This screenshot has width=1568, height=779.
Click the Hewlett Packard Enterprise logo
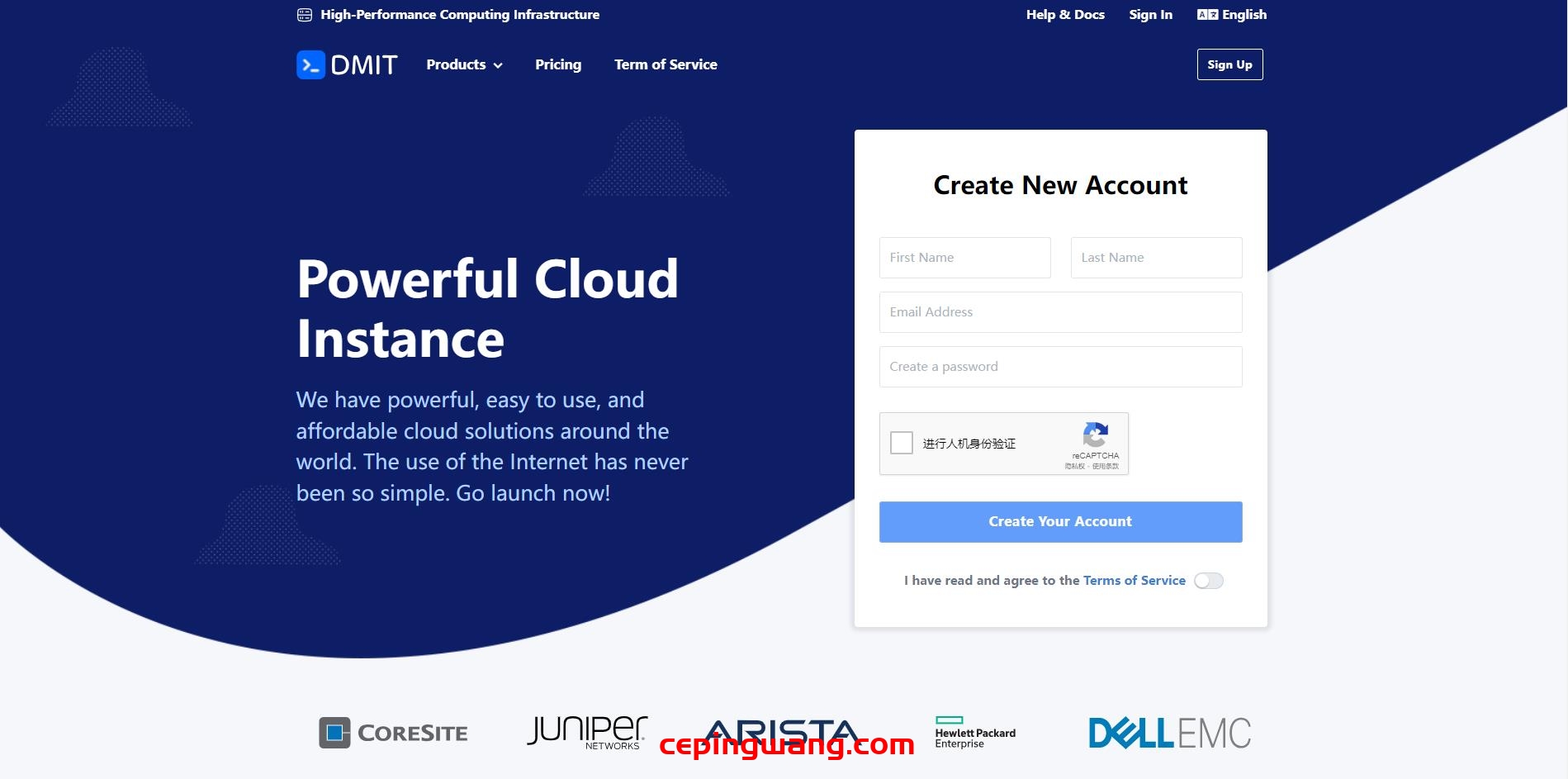(974, 733)
